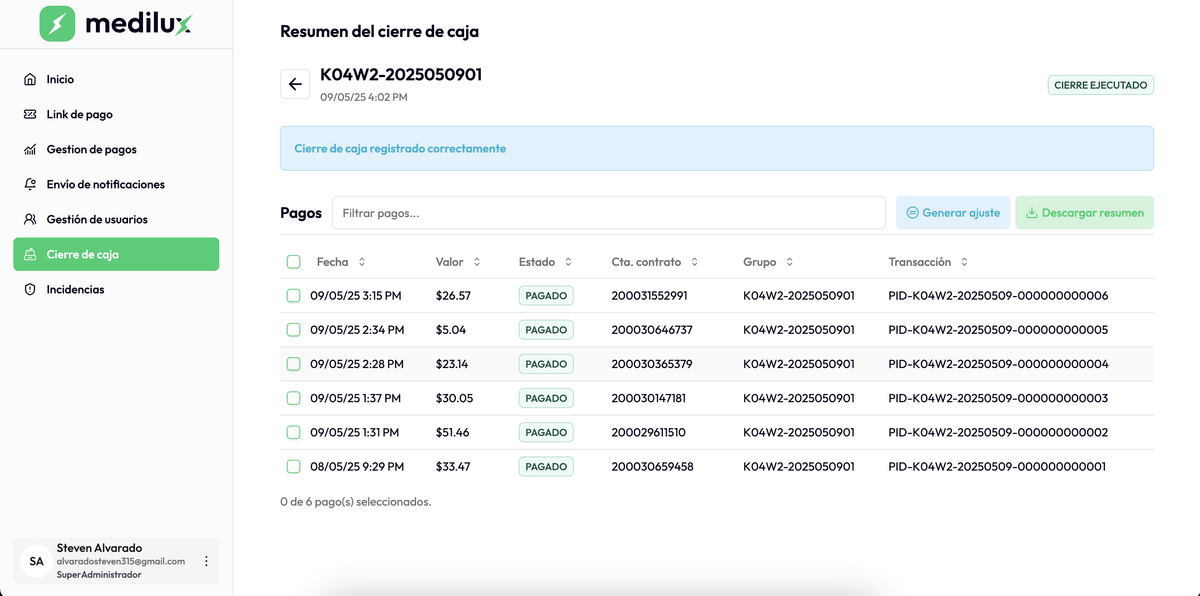Open Incidencias in the sidebar
1200x596 pixels.
tap(116, 289)
